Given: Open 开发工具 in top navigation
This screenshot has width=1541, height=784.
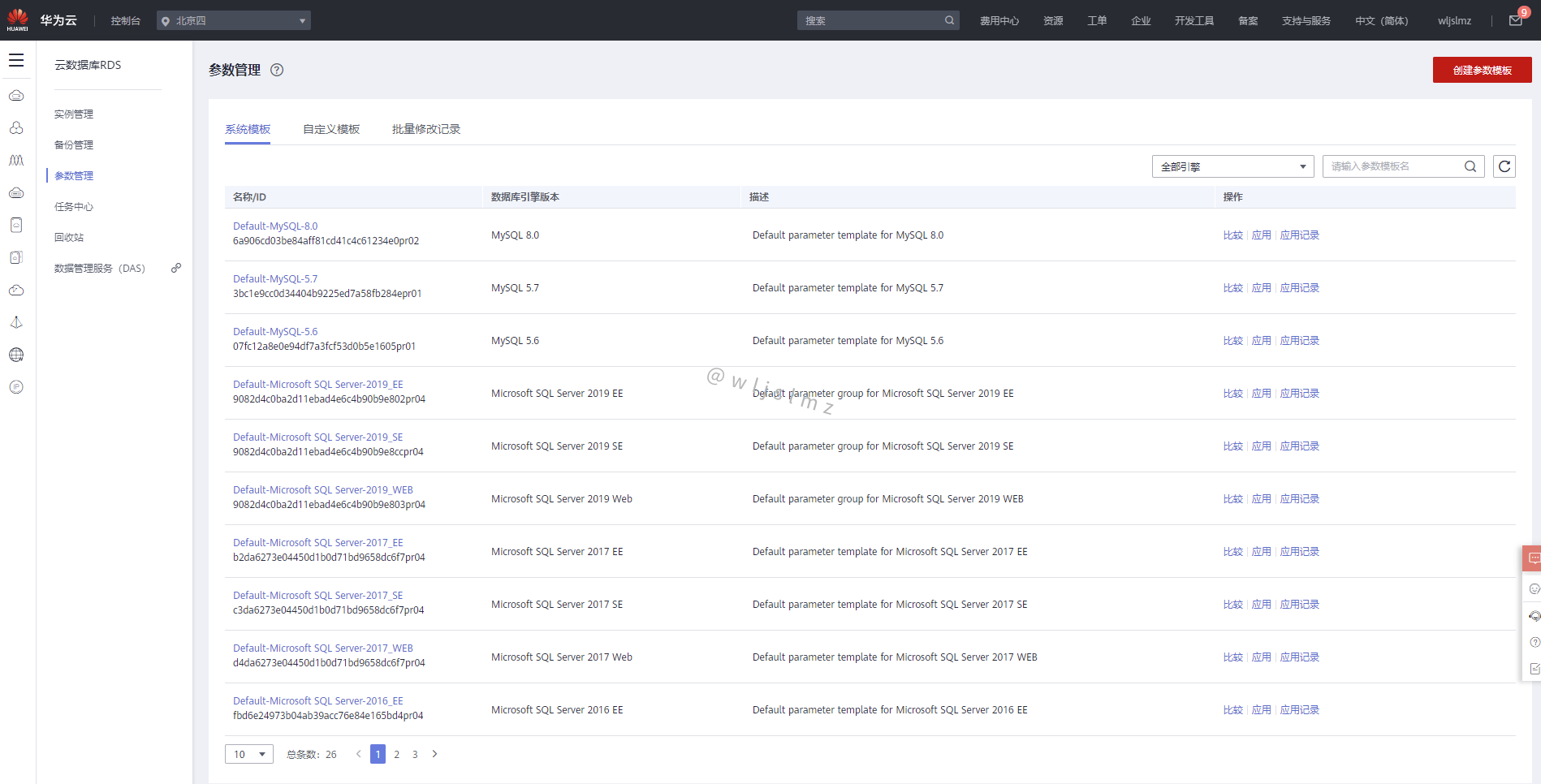Looking at the screenshot, I should 1194,20.
